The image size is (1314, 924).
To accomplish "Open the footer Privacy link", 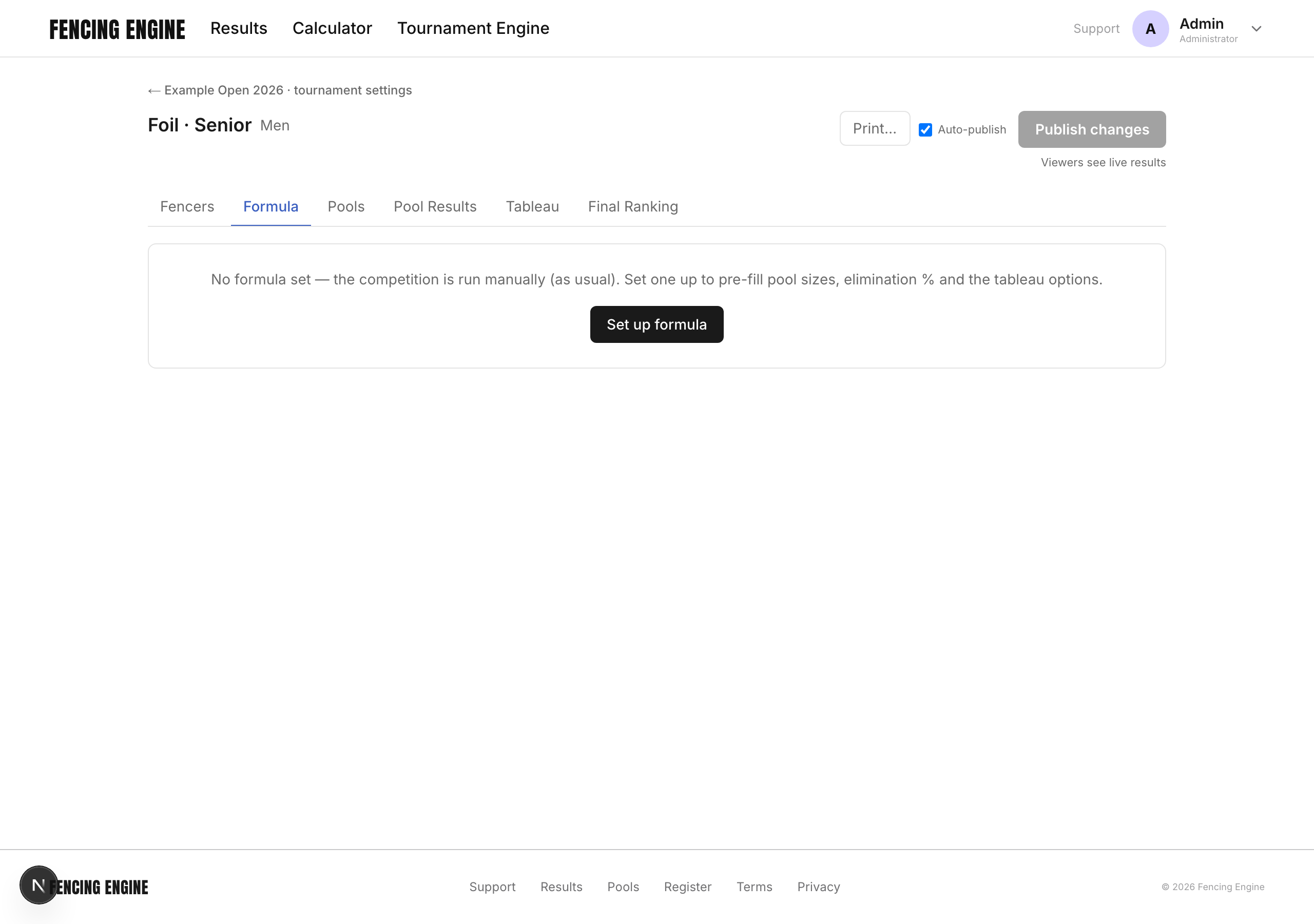I will pos(818,887).
